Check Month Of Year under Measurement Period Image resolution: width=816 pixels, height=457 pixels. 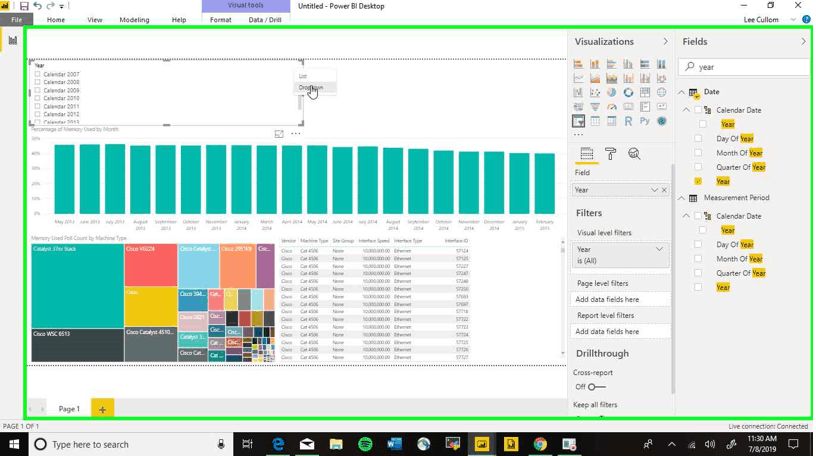[x=698, y=259]
